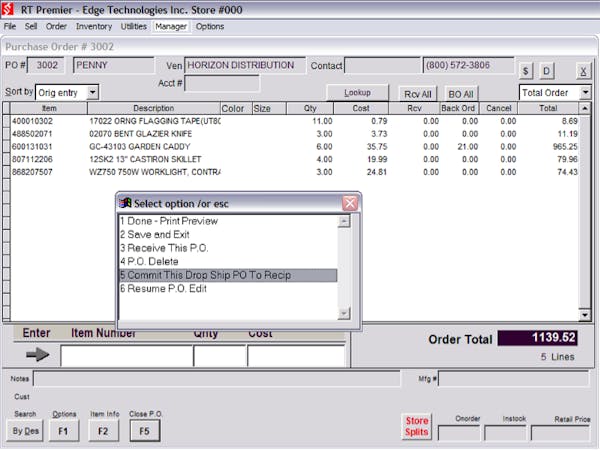Select option 3 Receive This P.O.

[228, 248]
